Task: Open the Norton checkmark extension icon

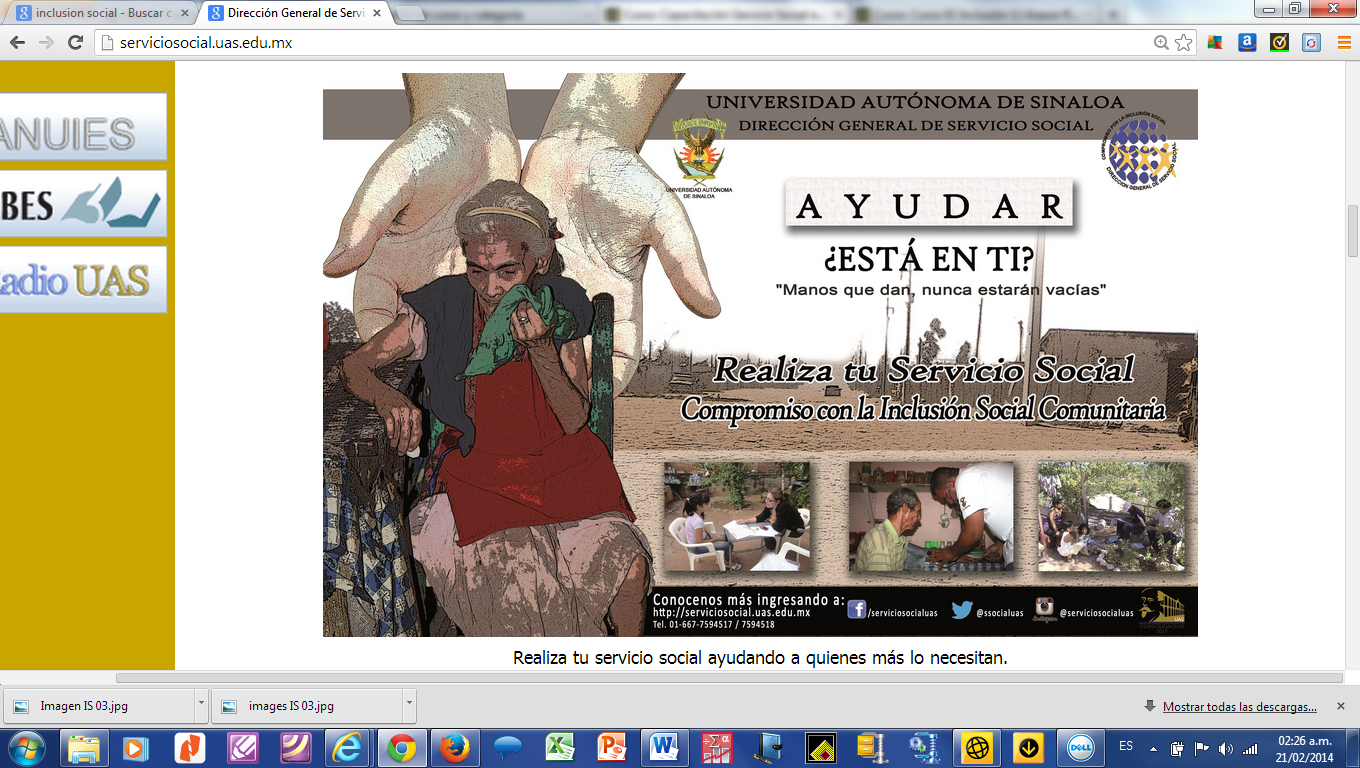Action: [1279, 43]
